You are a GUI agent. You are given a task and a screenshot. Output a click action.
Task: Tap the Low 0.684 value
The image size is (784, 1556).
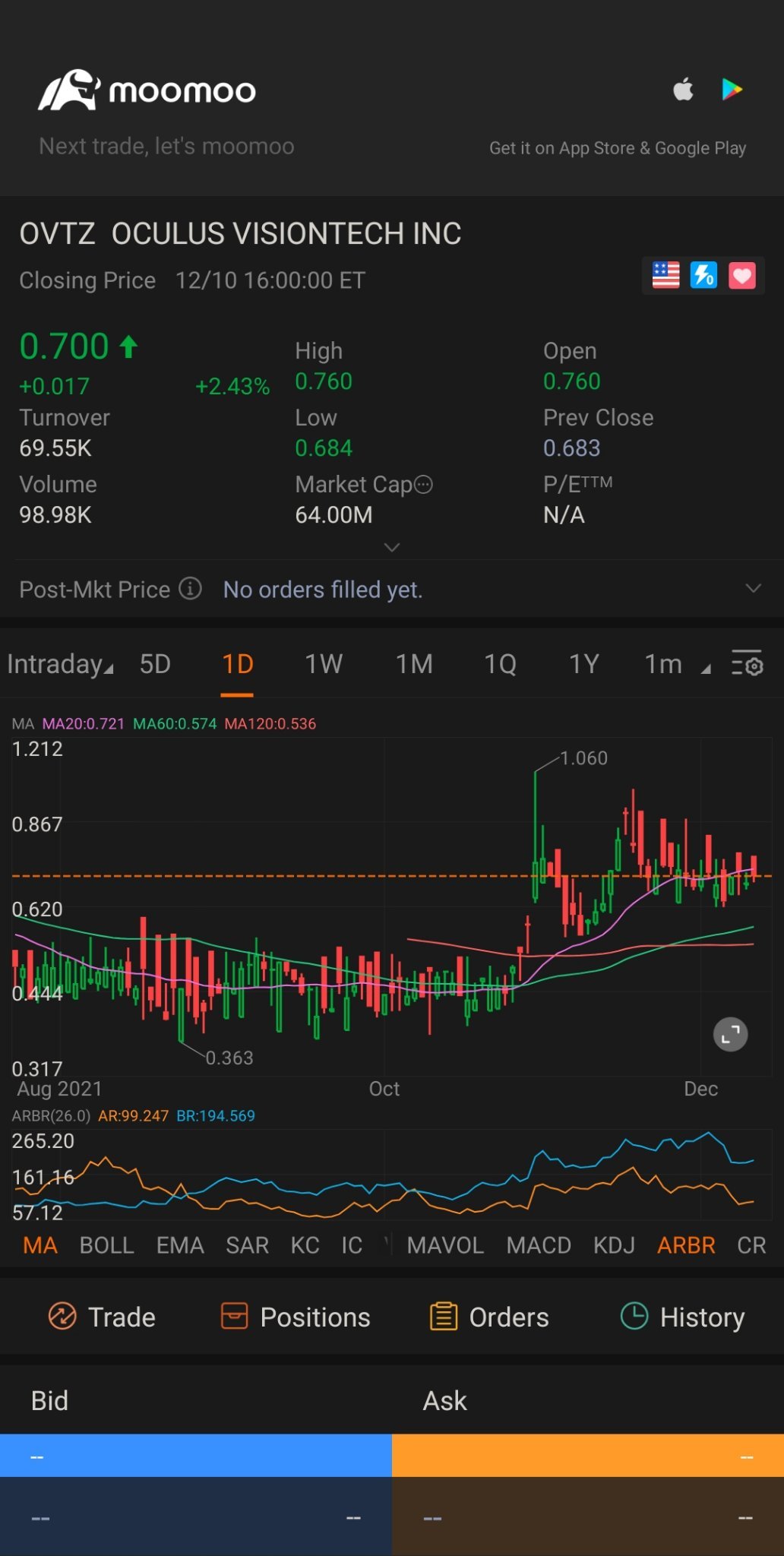click(324, 448)
